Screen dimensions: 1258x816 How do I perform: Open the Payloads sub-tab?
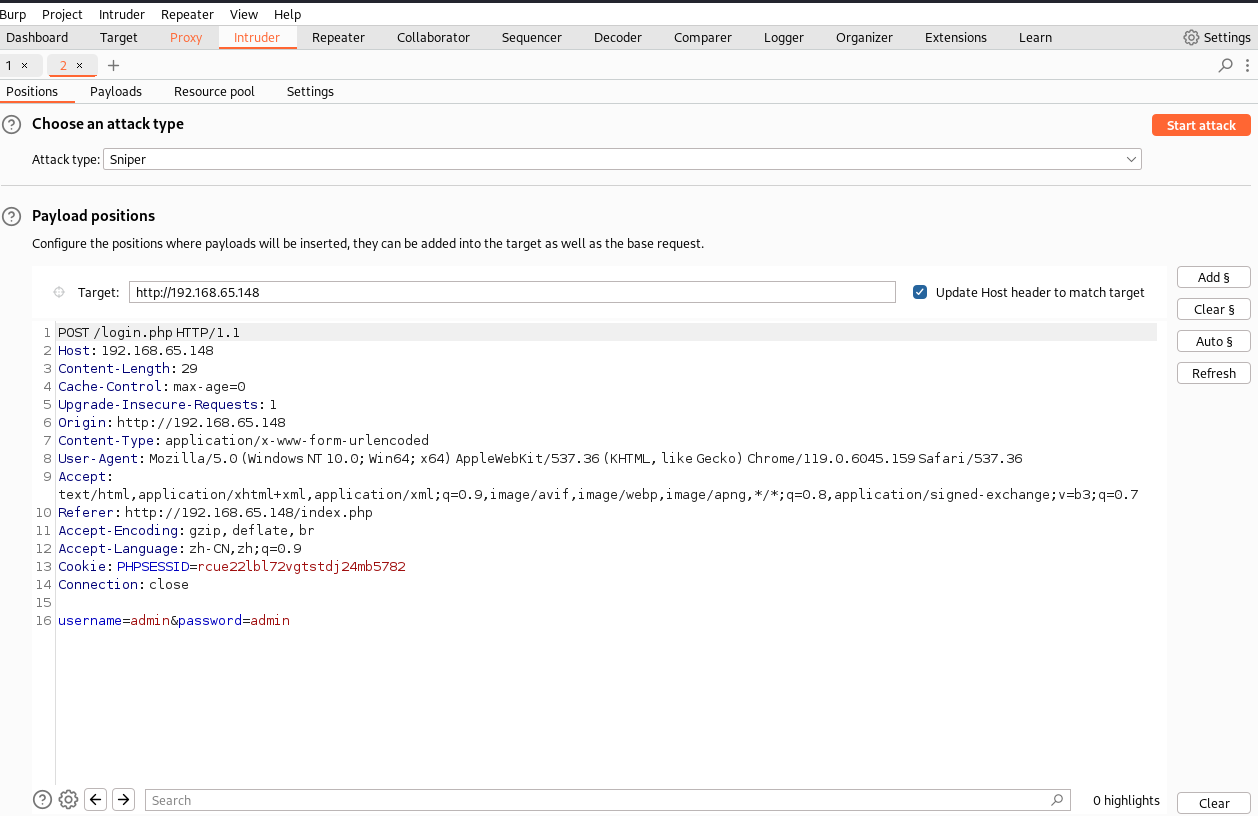click(116, 91)
